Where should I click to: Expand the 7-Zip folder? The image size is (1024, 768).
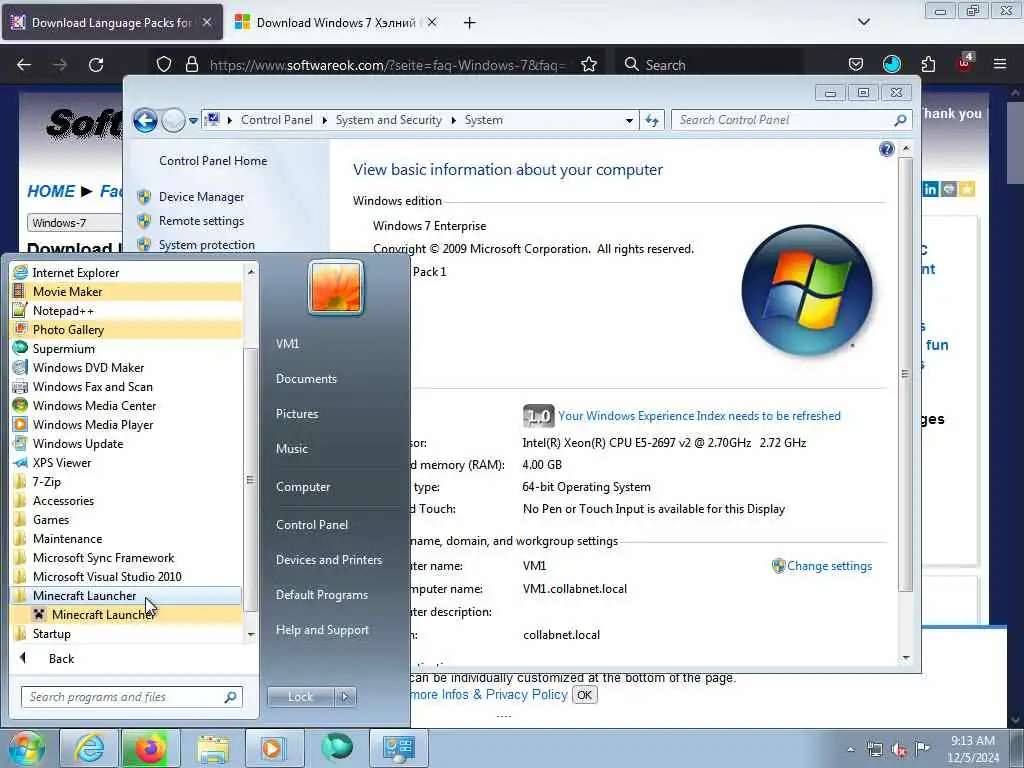127,481
